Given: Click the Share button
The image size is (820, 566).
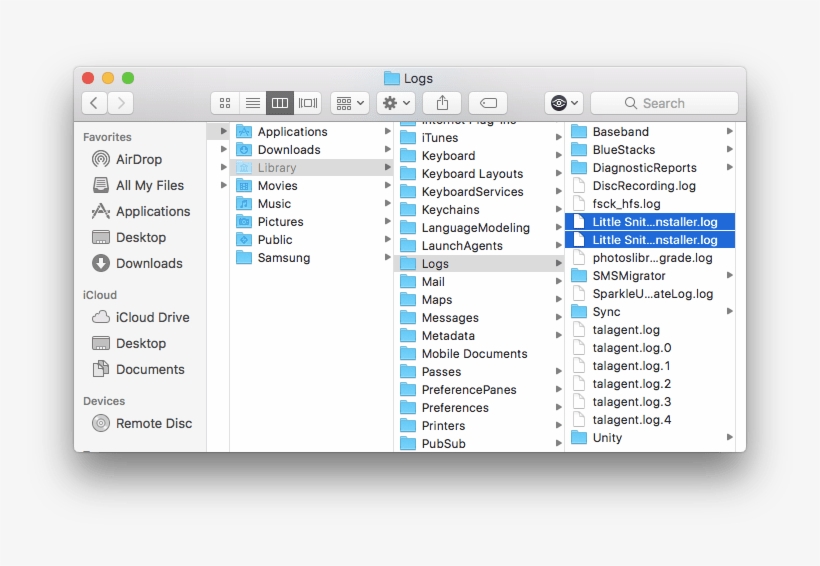Looking at the screenshot, I should tap(442, 103).
